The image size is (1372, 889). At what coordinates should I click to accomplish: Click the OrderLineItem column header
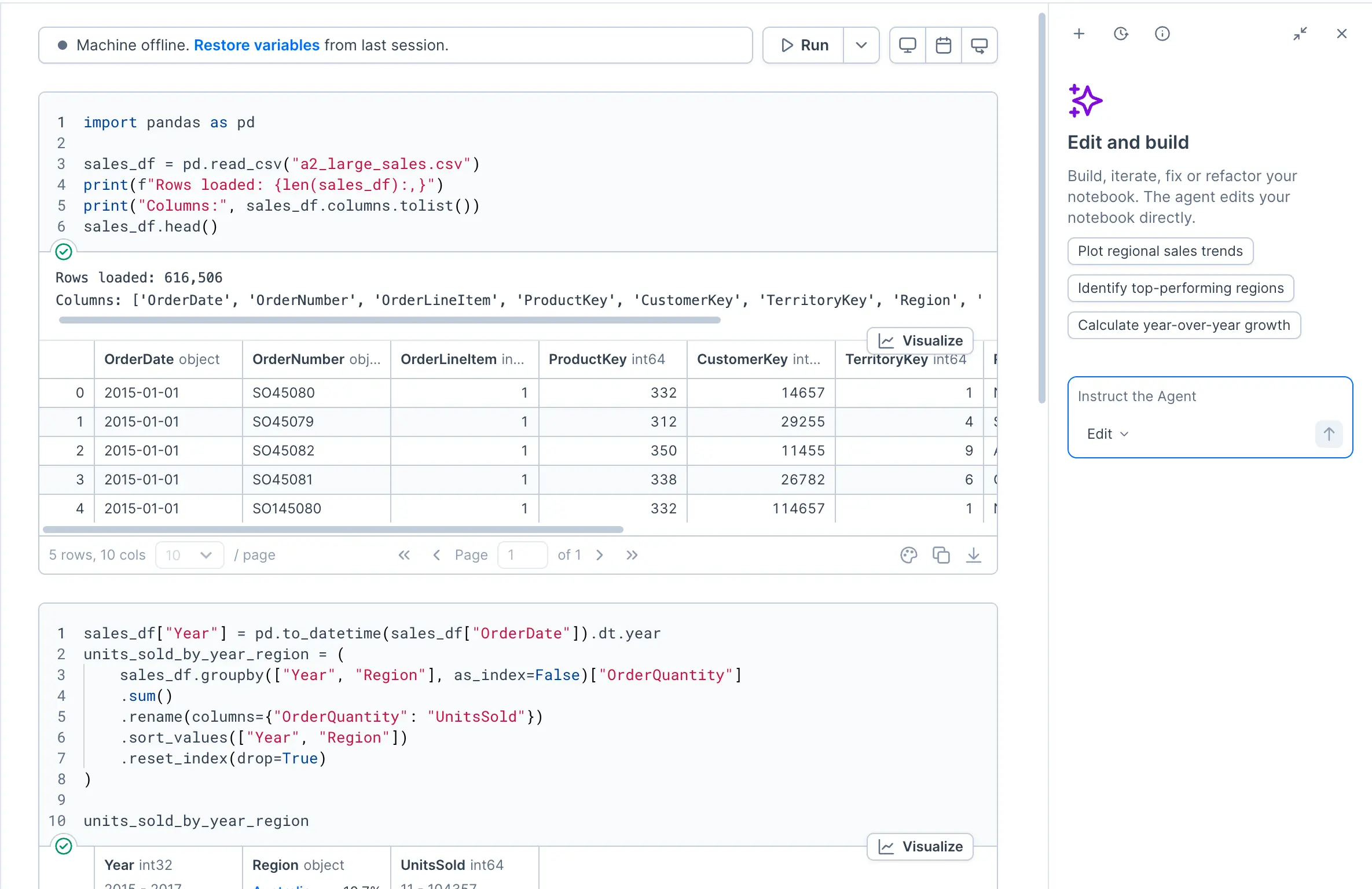pos(464,359)
